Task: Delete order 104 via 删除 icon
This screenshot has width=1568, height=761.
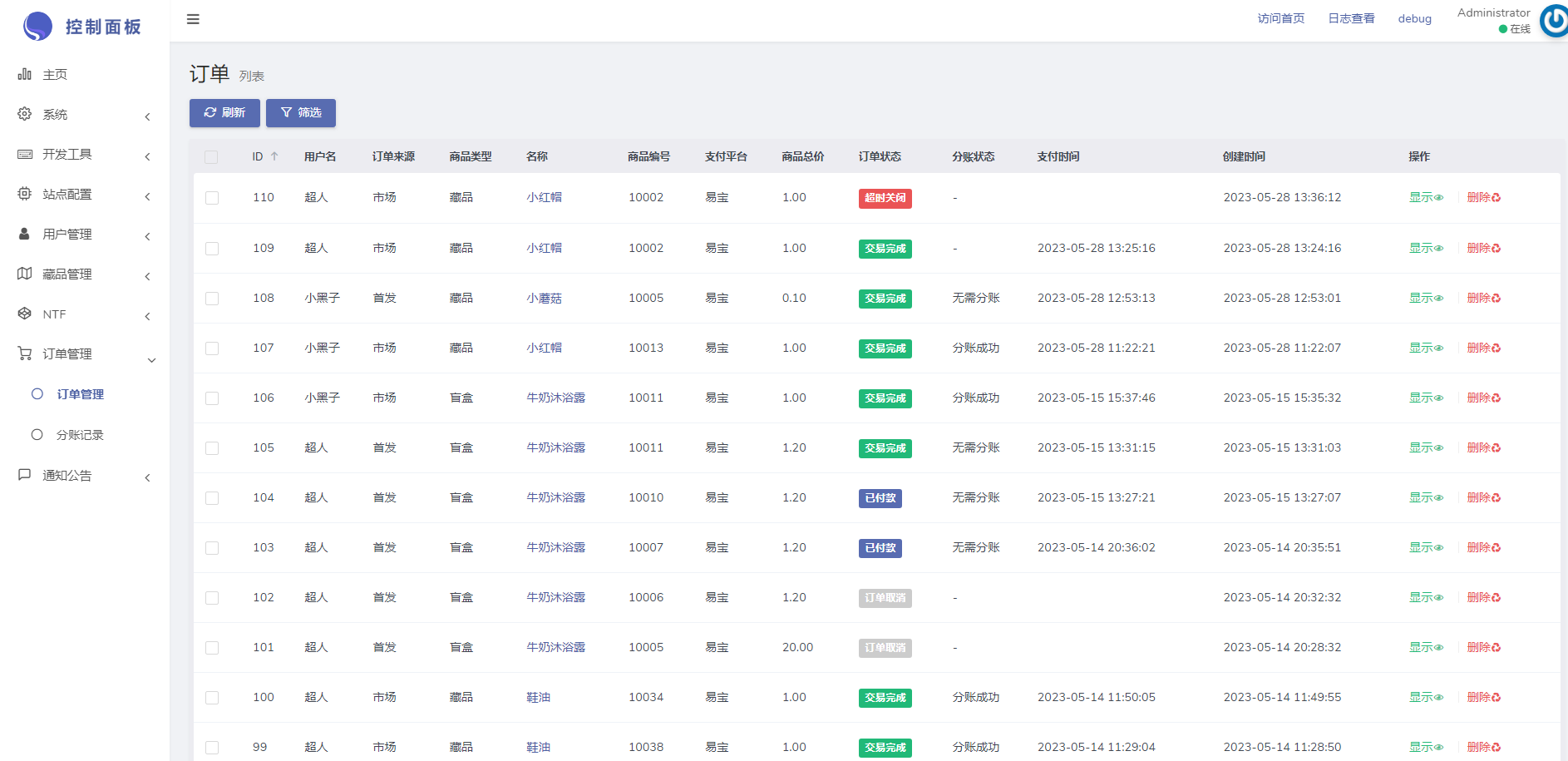Action: [1497, 497]
